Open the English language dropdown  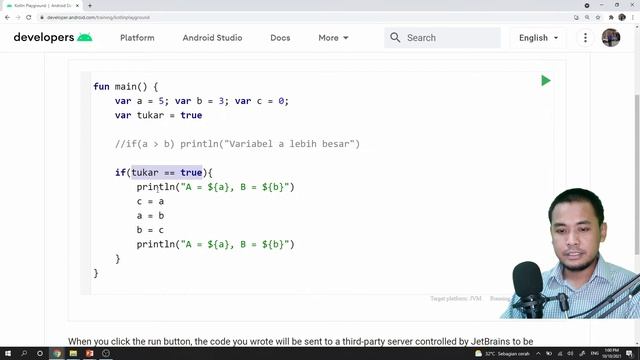(x=538, y=38)
